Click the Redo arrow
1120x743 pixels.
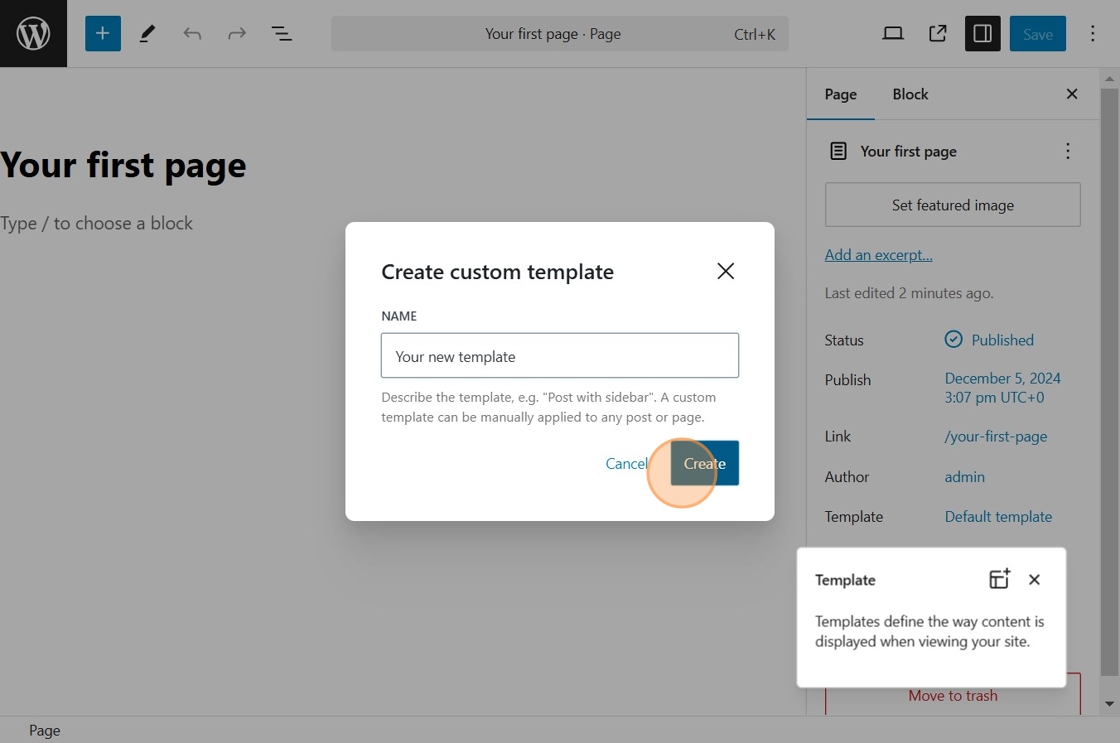pyautogui.click(x=236, y=34)
